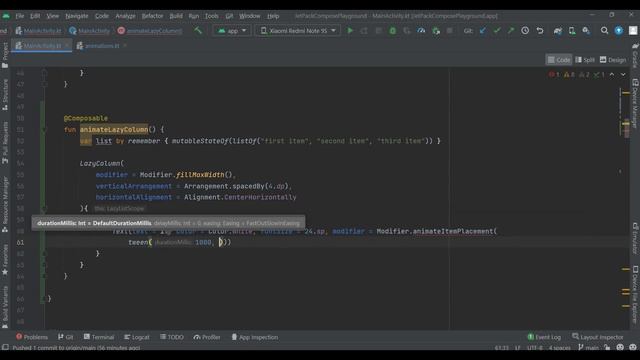
Task: Click the Search Everywhere magnifier icon
Action: (x=604, y=31)
